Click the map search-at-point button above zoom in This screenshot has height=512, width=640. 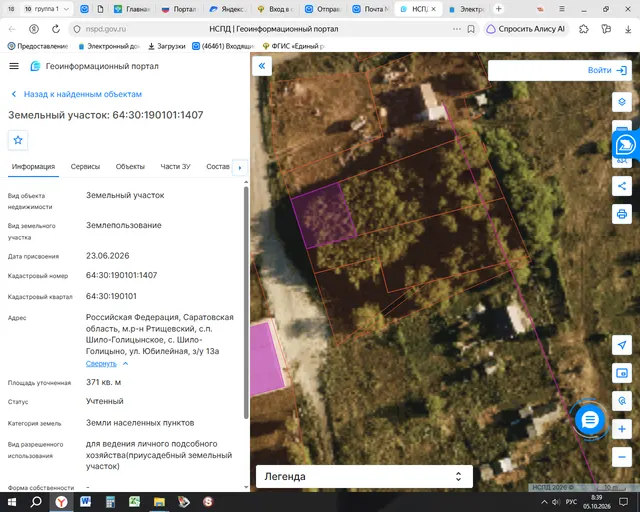pyautogui.click(x=622, y=401)
